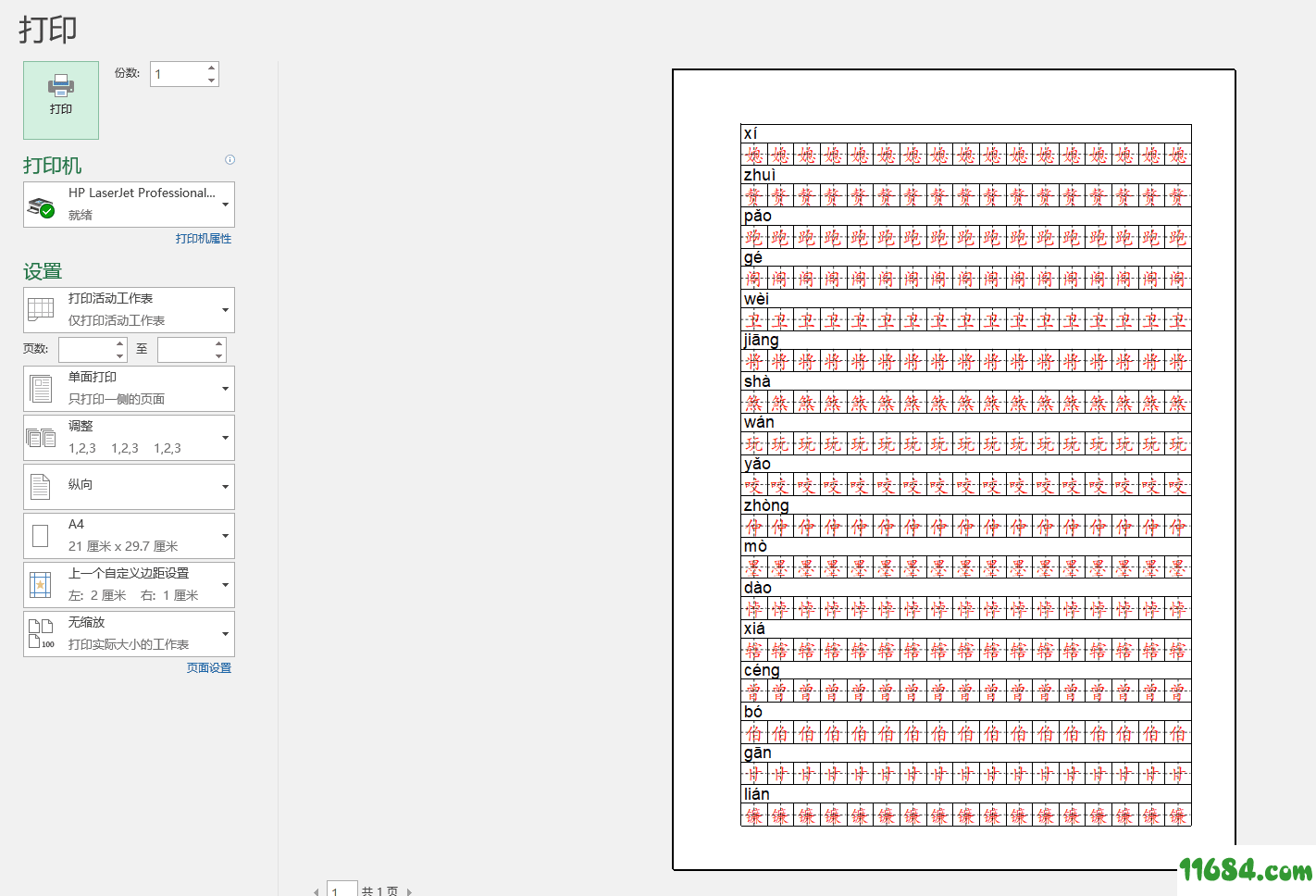Viewport: 1316px width, 896px height.
Task: Click the worksheet grid icon in 打印活动工作表
Action: tap(41, 309)
